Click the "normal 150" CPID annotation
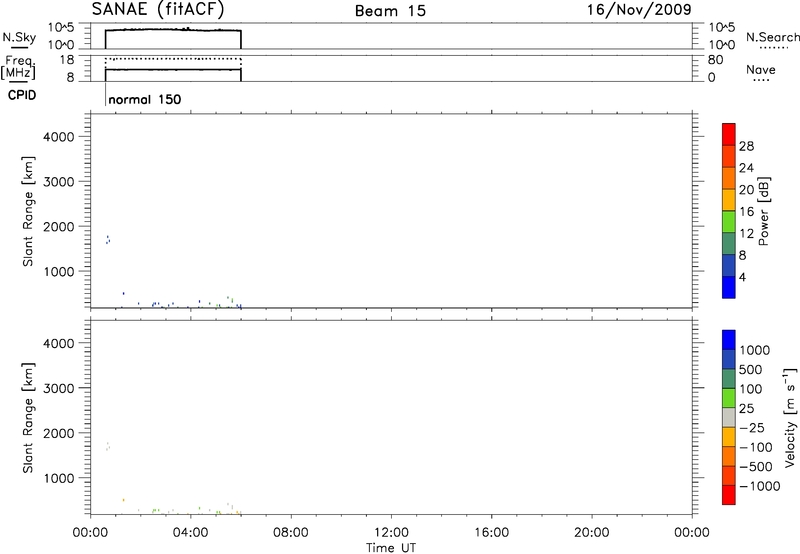 click(145, 99)
